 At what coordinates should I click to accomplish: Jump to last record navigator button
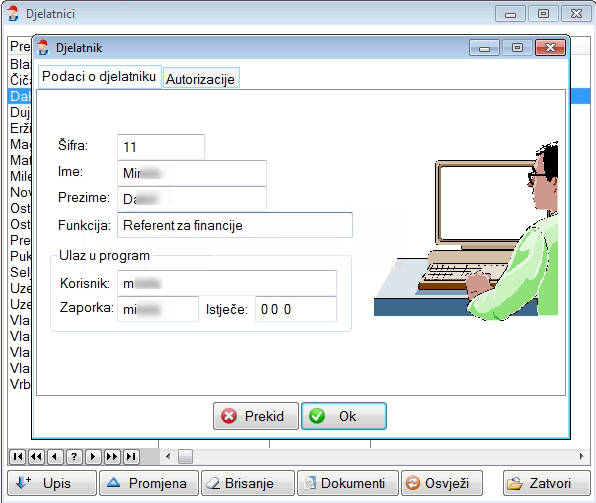point(131,456)
